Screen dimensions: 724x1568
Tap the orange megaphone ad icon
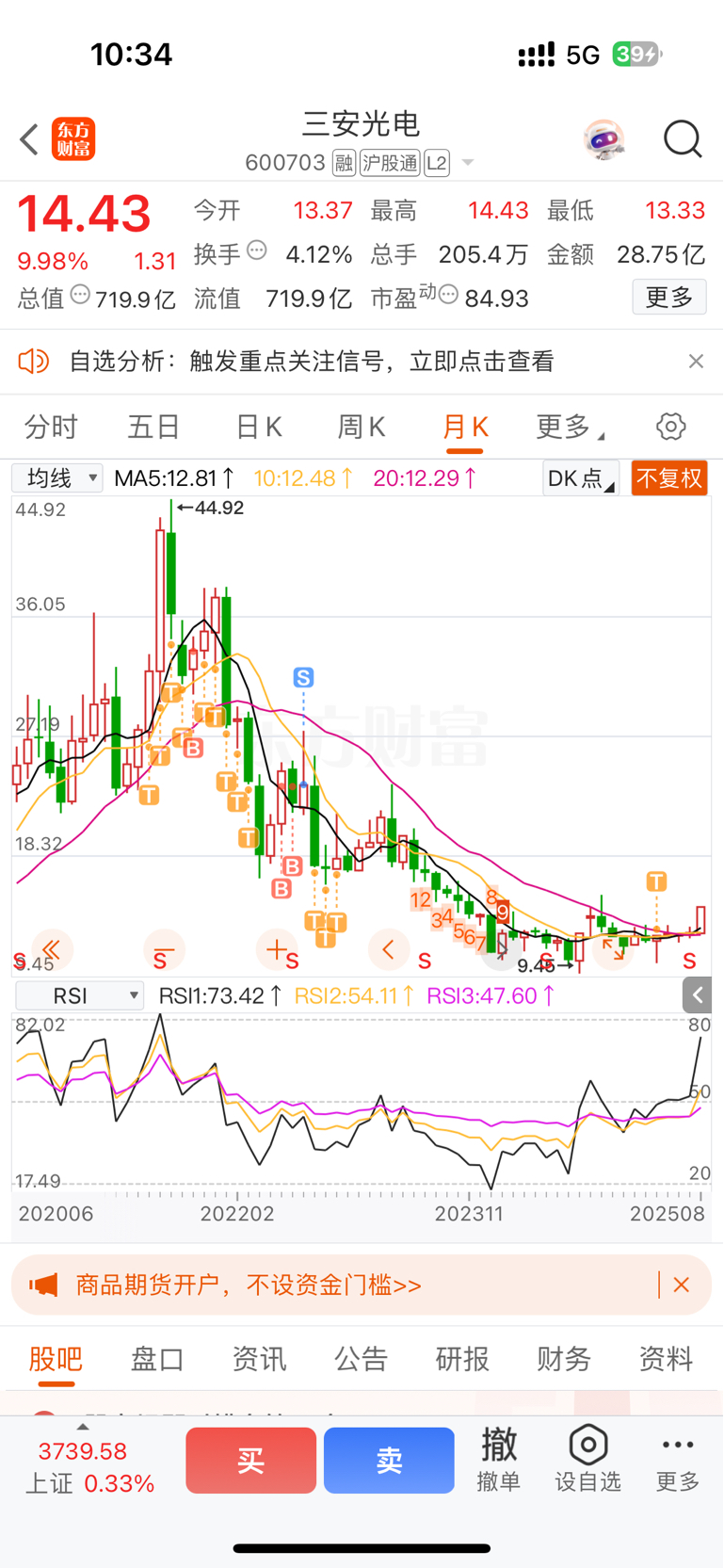(x=43, y=1285)
